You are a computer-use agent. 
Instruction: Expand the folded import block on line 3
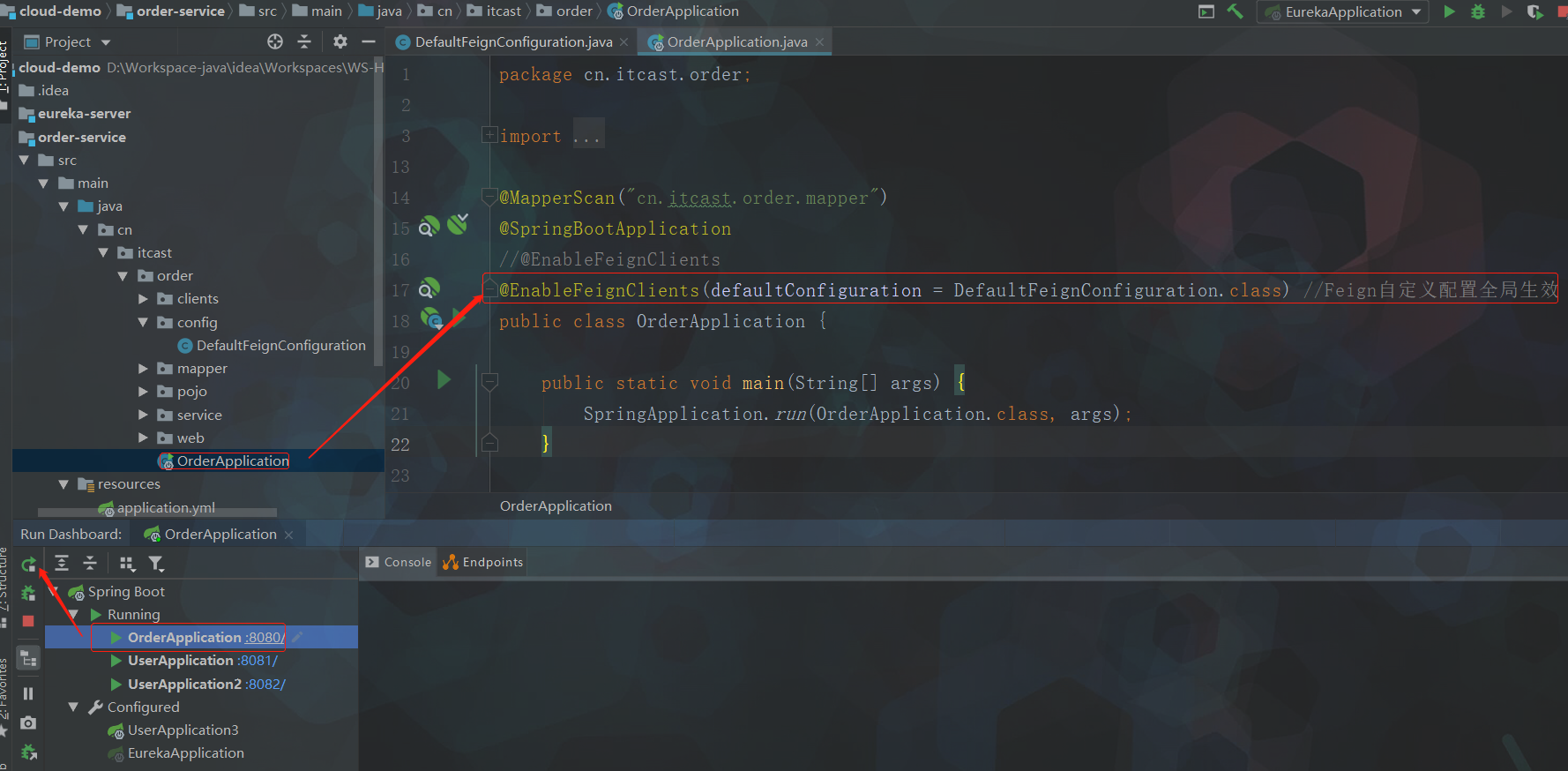(489, 135)
